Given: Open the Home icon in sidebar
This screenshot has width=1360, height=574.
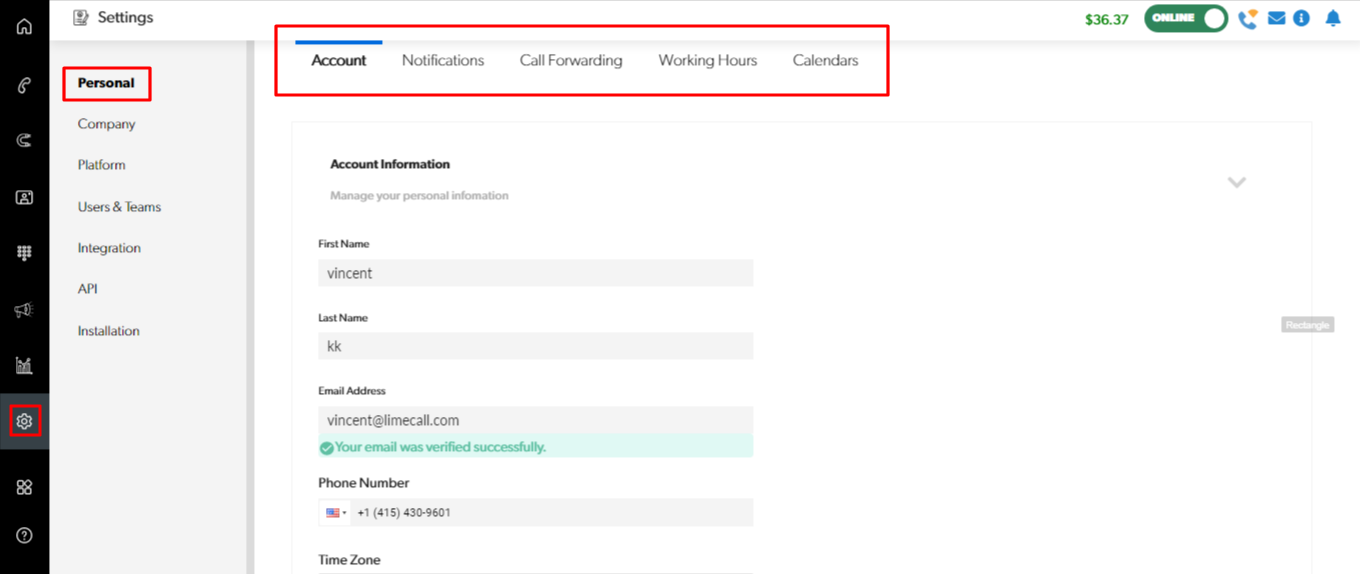Looking at the screenshot, I should pyautogui.click(x=24, y=27).
